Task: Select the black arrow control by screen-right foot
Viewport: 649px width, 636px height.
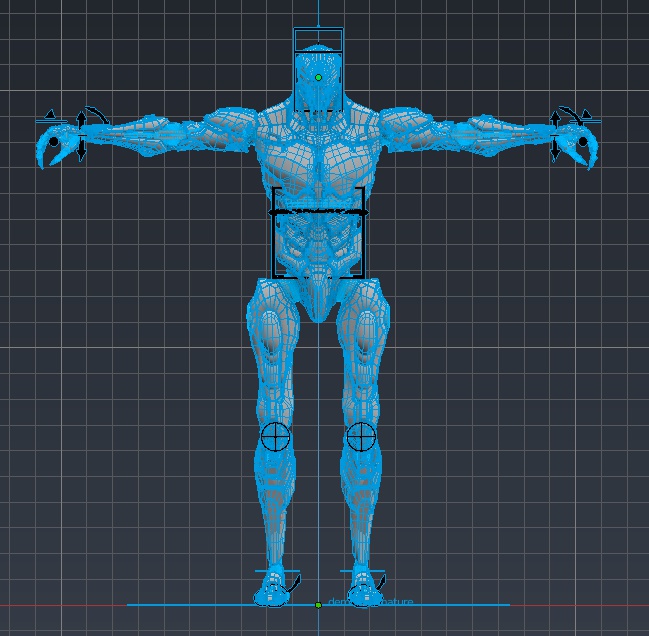Action: [x=379, y=583]
